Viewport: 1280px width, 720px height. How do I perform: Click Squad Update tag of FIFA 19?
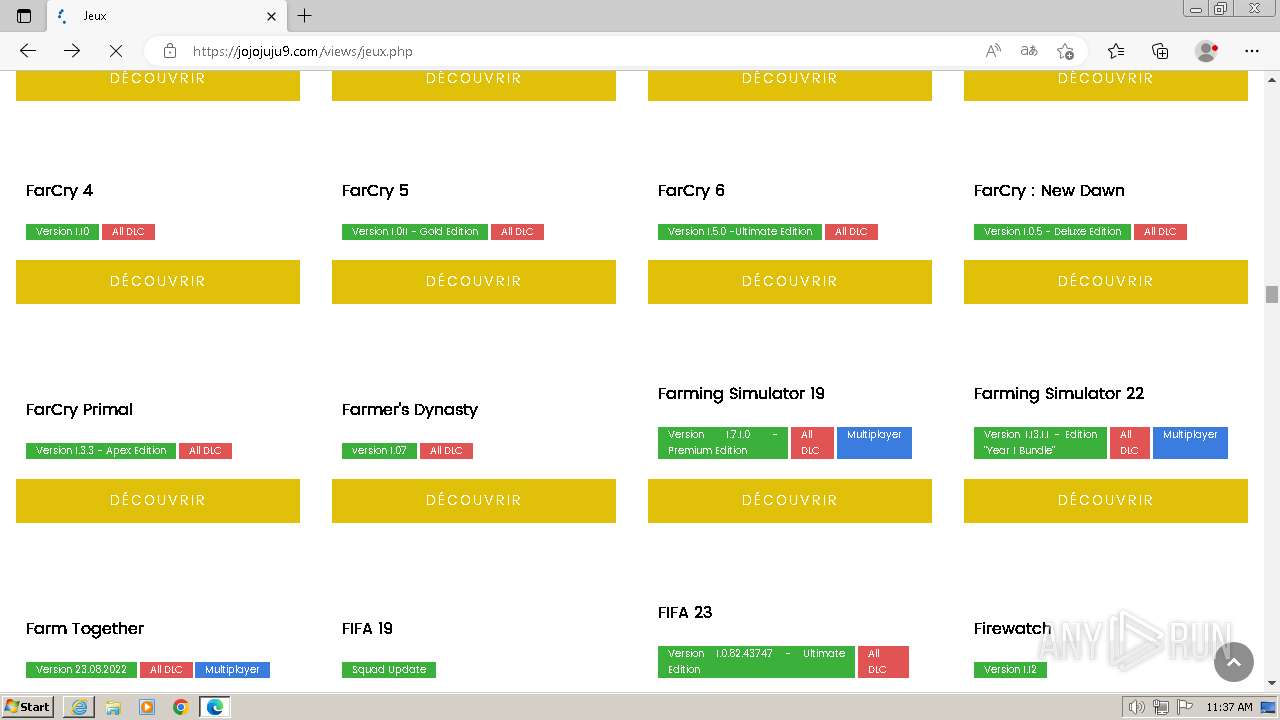pyautogui.click(x=389, y=670)
